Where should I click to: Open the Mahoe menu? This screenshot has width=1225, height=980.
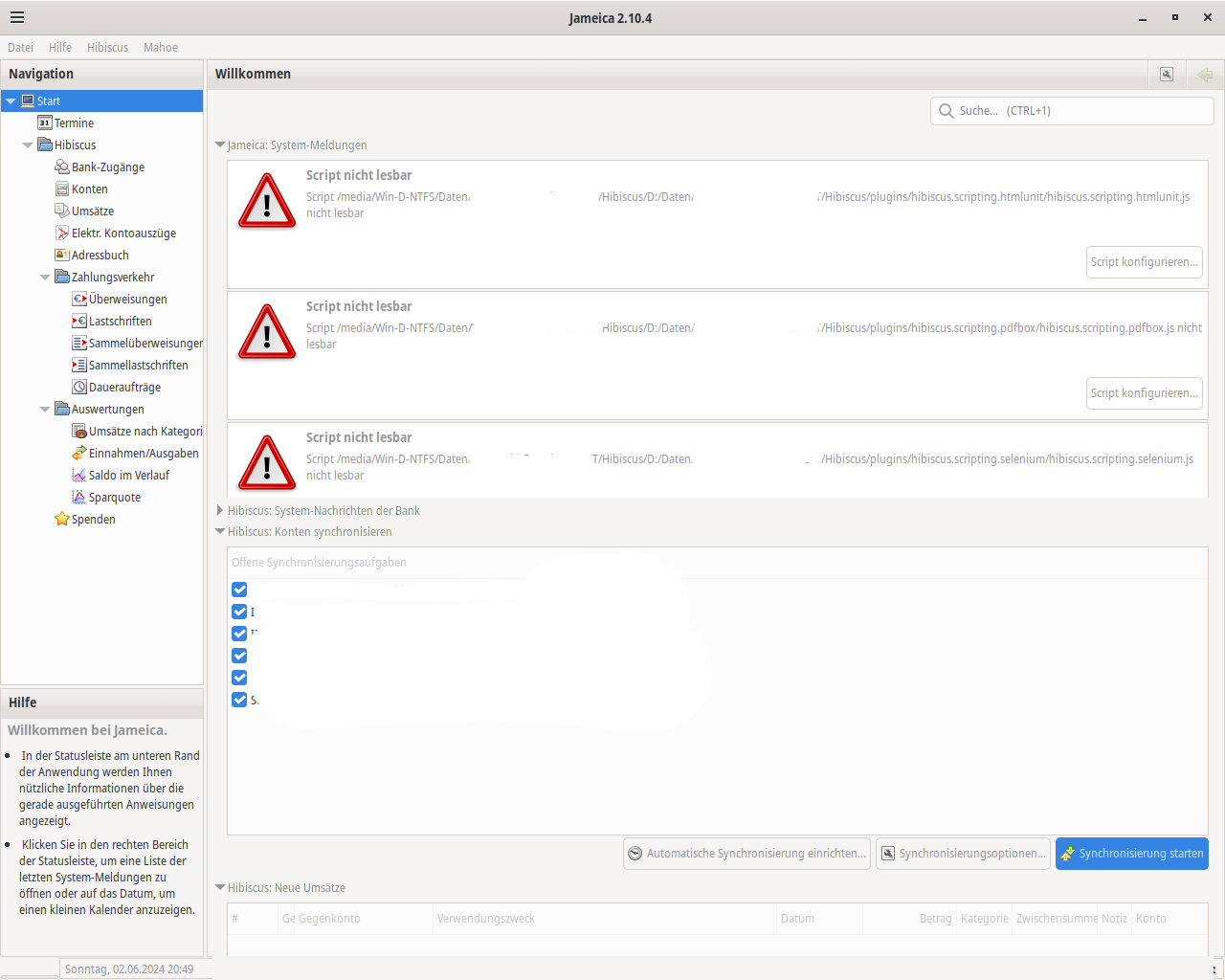(161, 47)
